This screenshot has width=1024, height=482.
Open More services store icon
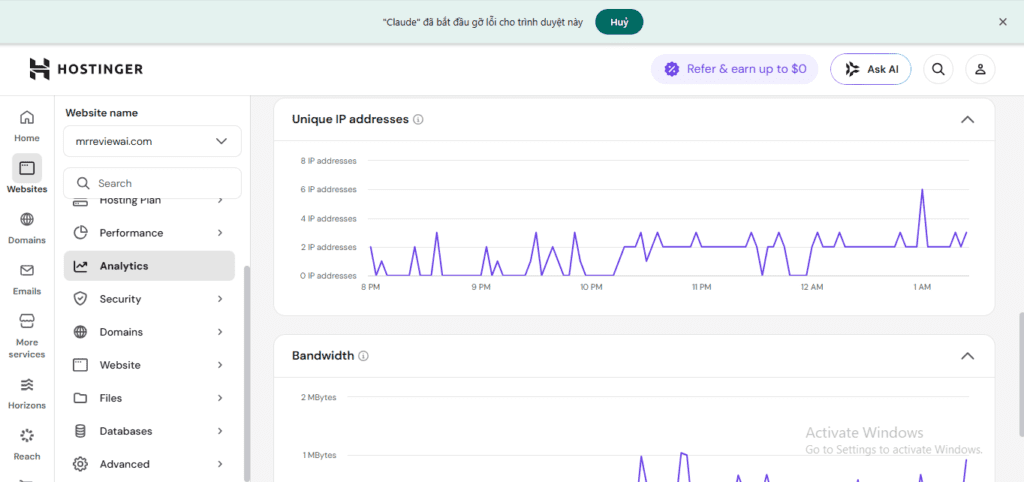coord(27,321)
